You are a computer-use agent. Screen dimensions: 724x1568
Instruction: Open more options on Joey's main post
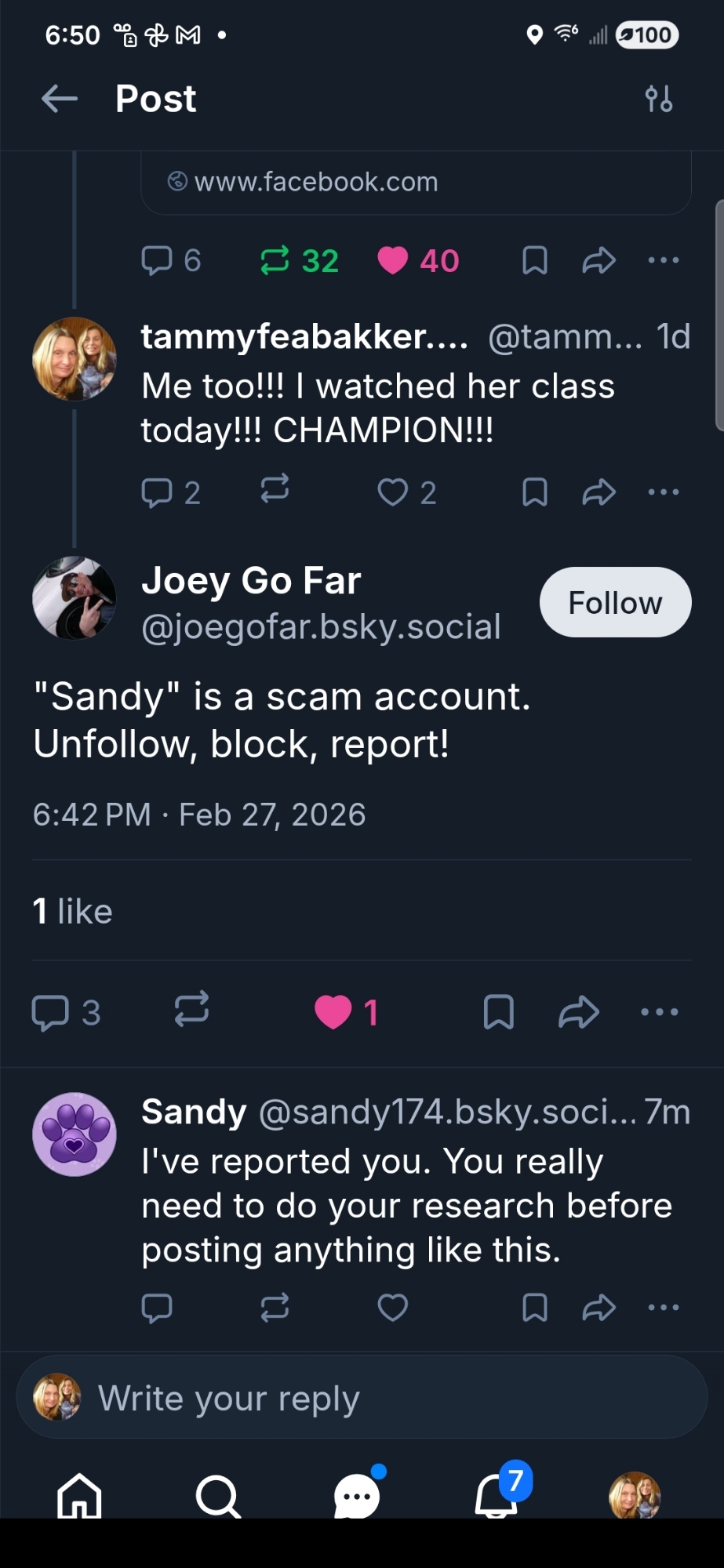click(660, 1011)
